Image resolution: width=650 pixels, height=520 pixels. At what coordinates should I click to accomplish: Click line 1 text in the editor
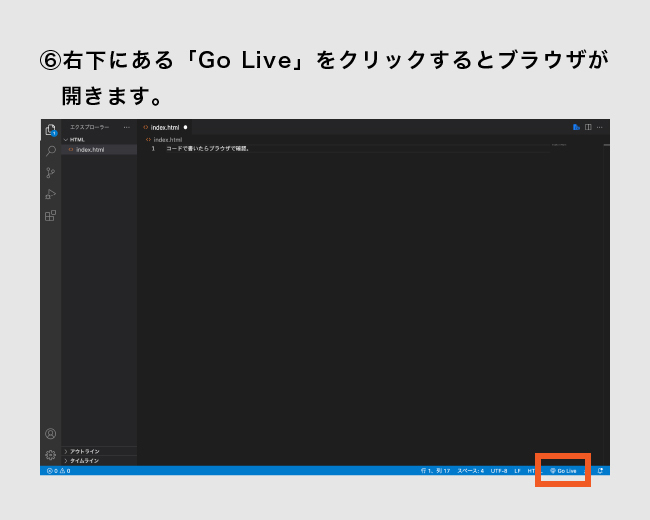(207, 148)
